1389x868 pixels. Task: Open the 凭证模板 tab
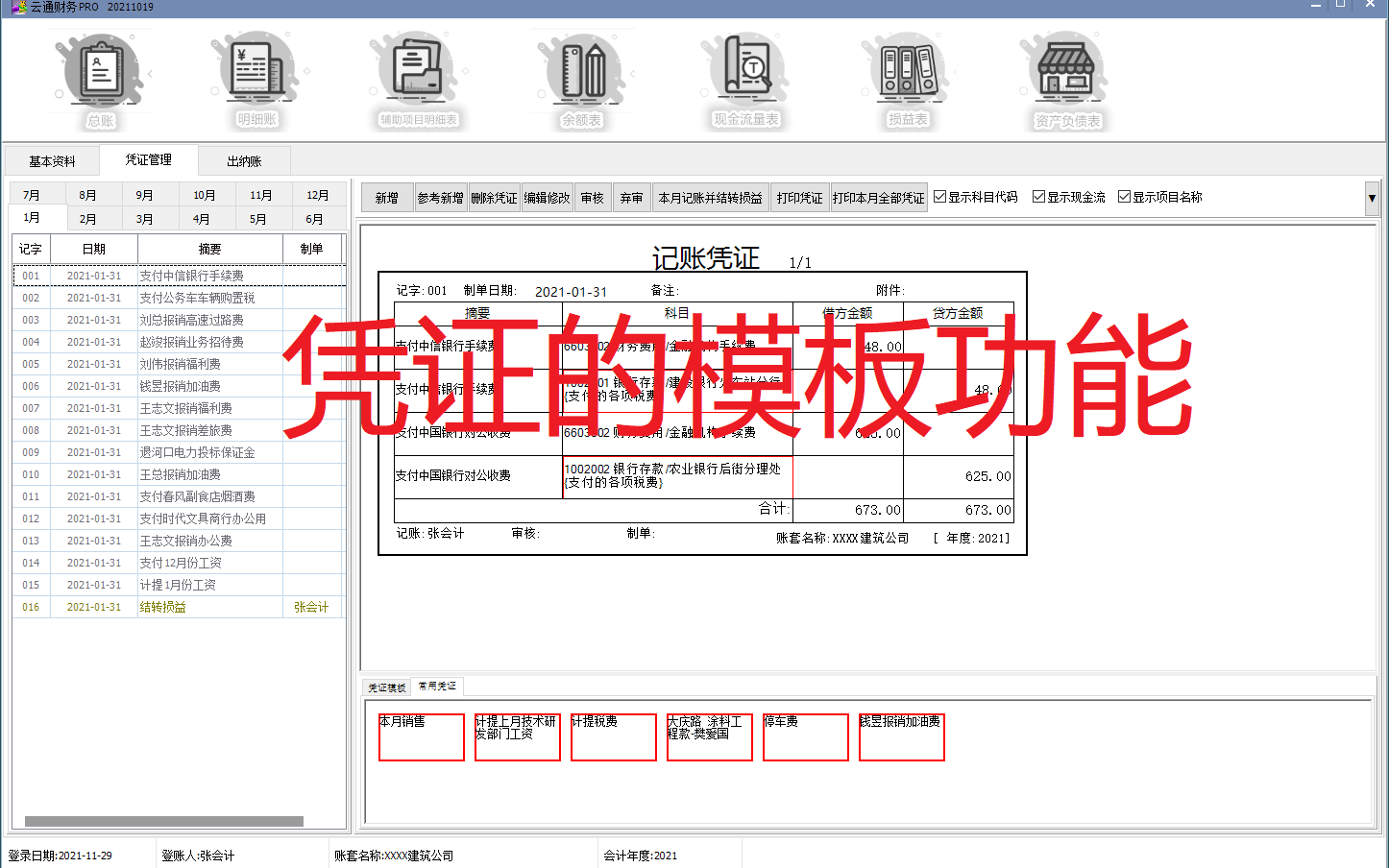point(386,687)
